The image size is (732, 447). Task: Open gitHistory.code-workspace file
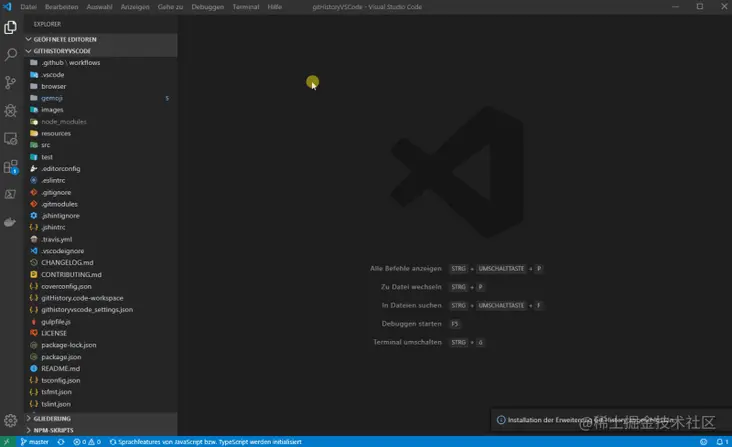click(101, 298)
